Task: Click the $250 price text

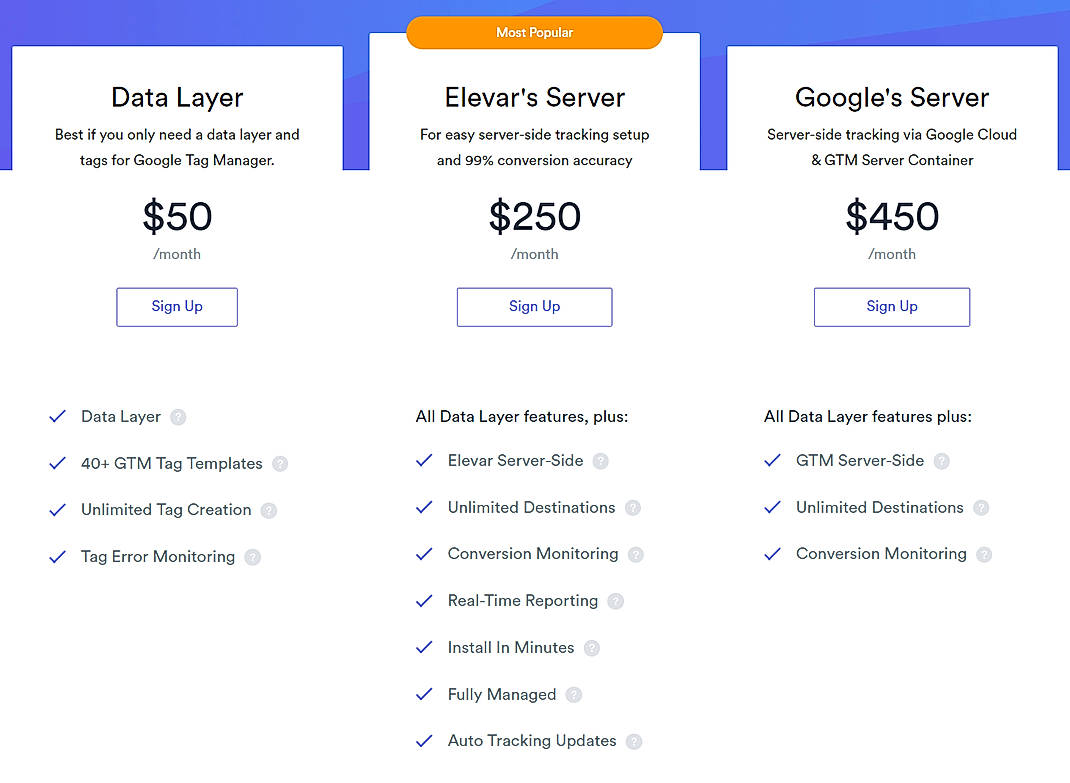Action: pyautogui.click(x=534, y=217)
